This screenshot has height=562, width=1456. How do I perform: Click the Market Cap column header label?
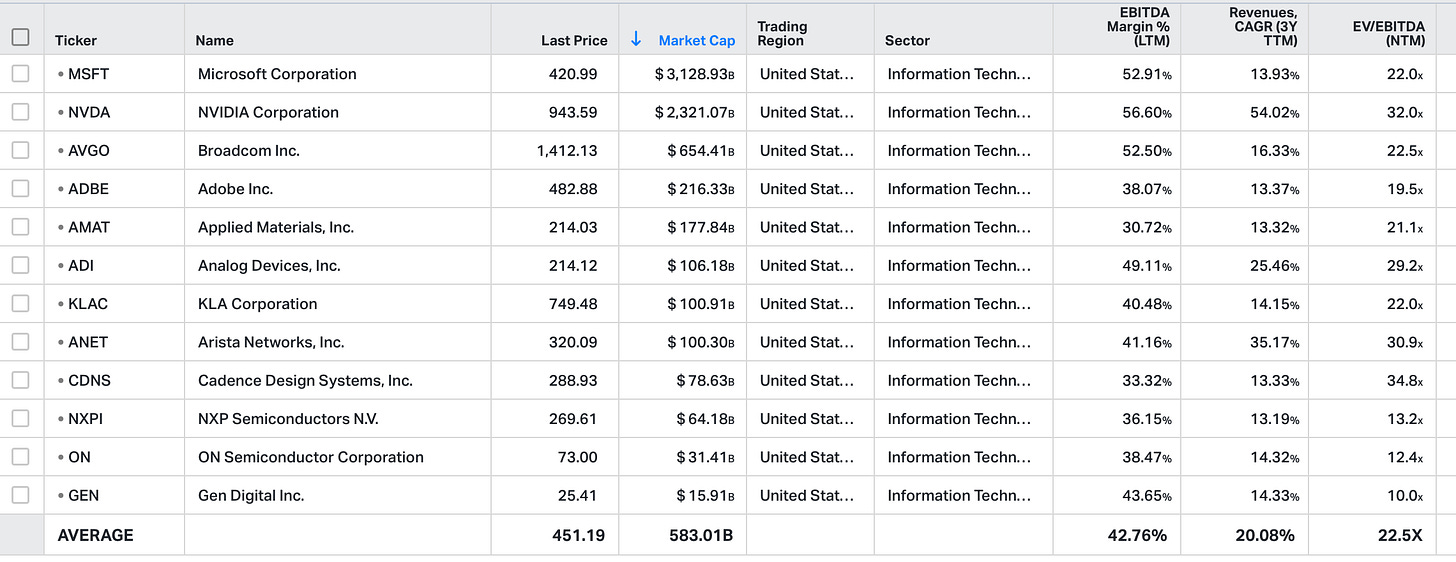point(697,40)
